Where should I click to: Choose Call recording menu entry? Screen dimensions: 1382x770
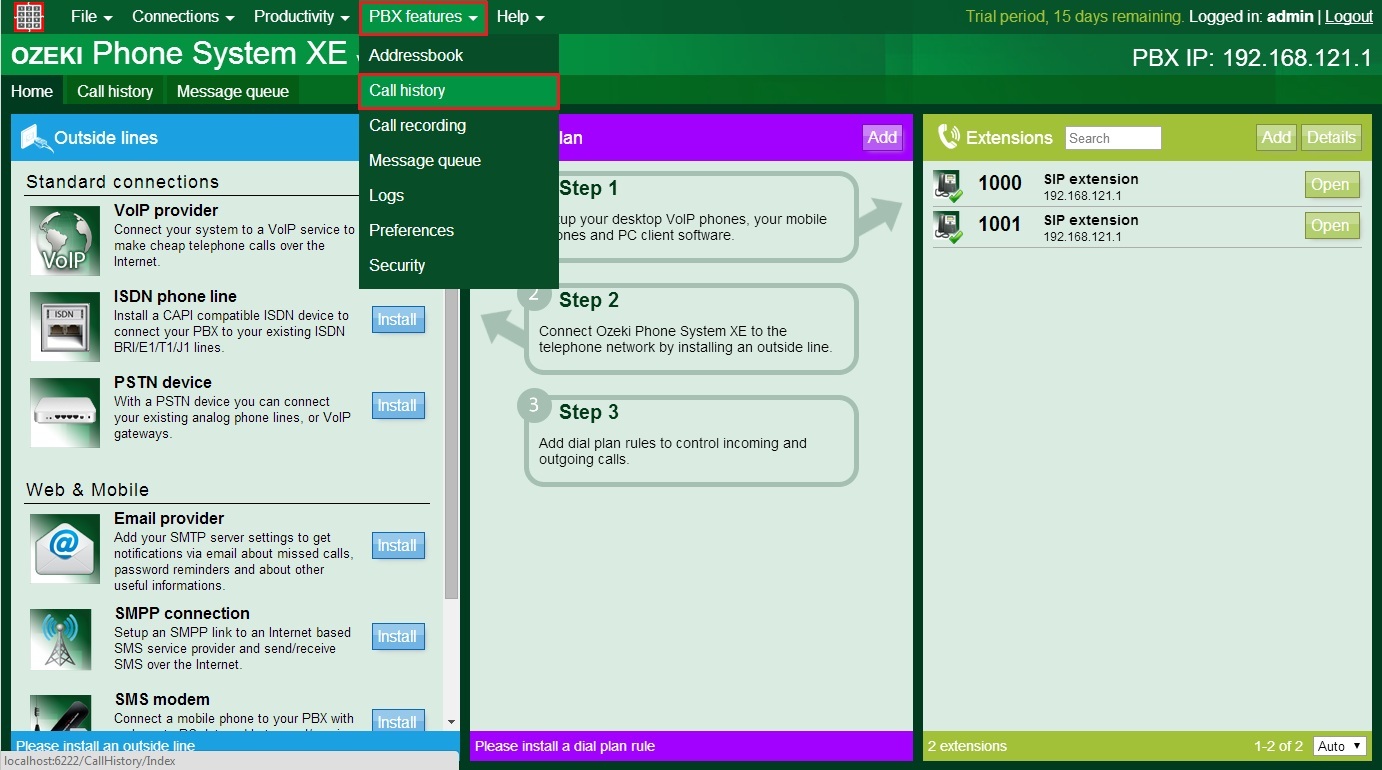pos(458,125)
